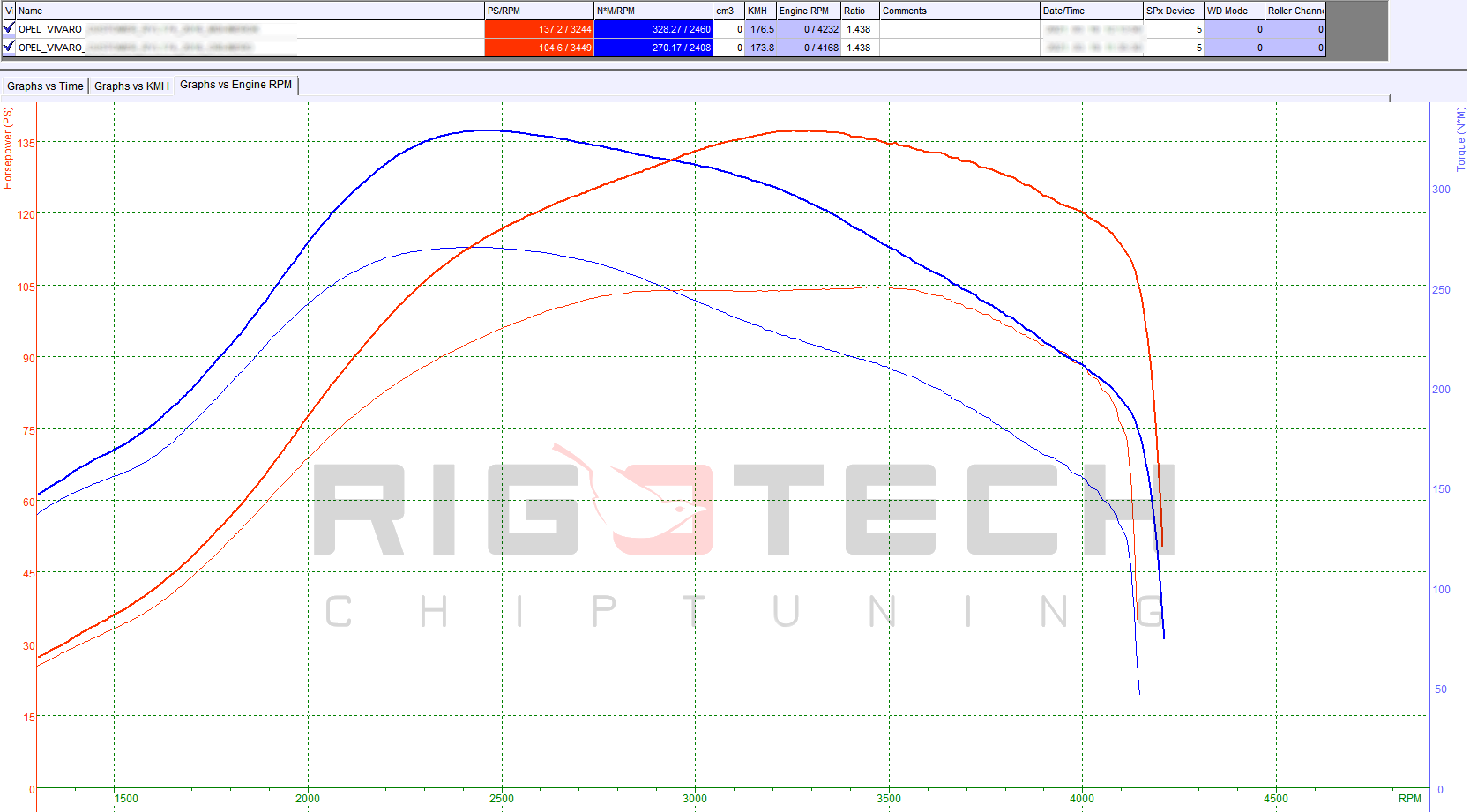Click the Ratio column header
This screenshot has width=1470, height=812.
point(860,11)
